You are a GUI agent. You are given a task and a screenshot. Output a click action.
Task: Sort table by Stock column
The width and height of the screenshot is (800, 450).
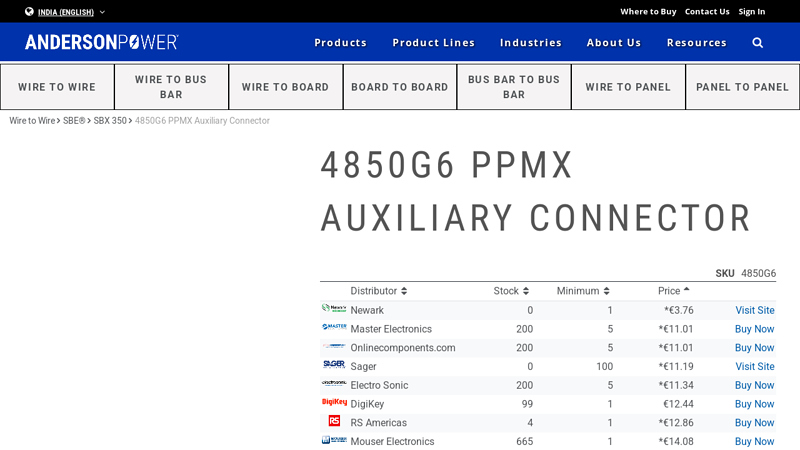(x=511, y=291)
